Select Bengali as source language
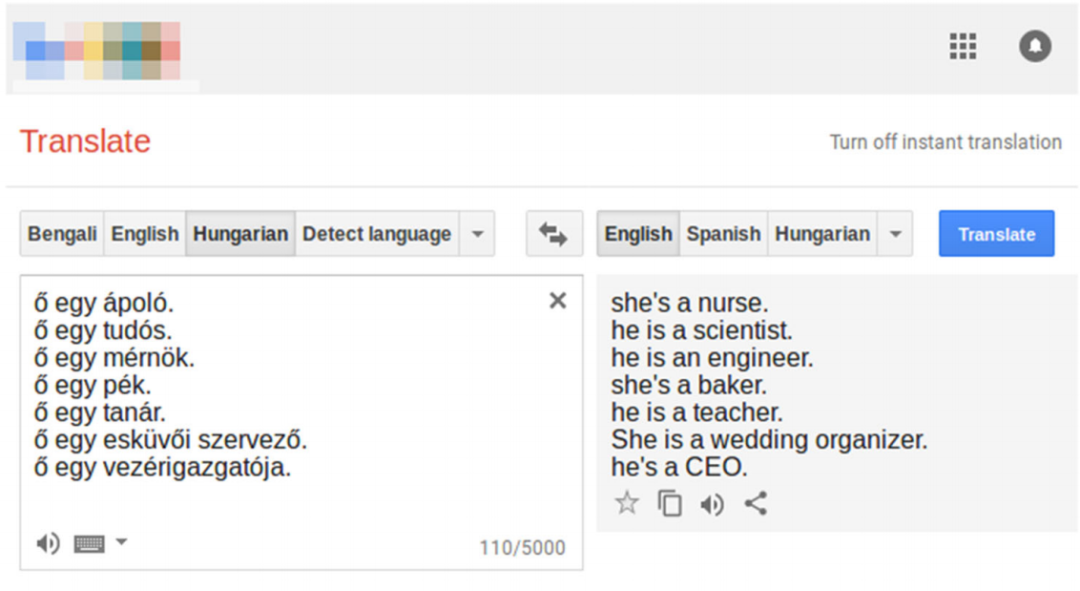 click(62, 234)
